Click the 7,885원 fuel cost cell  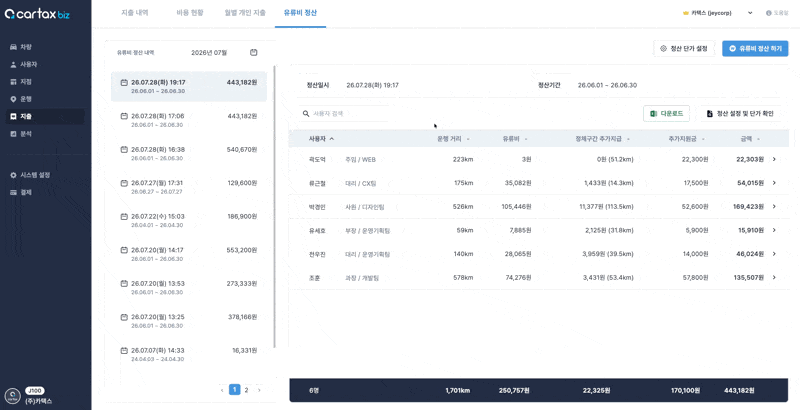pyautogui.click(x=520, y=230)
